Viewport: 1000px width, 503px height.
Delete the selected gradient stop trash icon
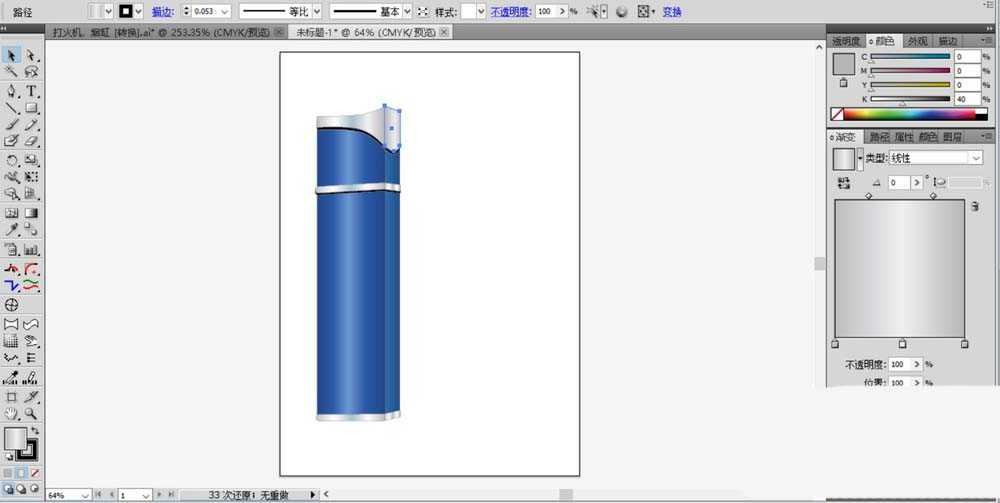975,207
